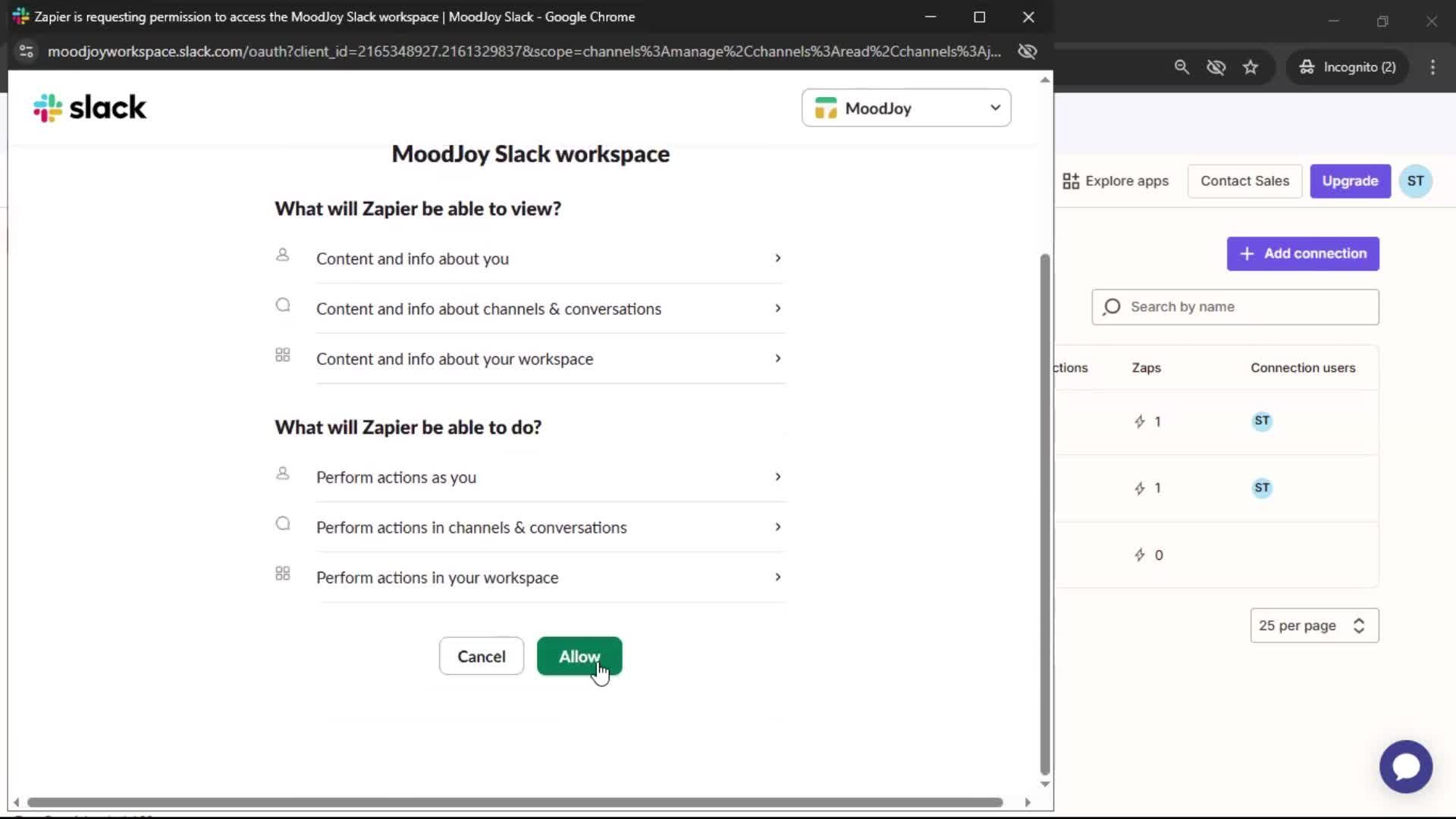
Task: Click the scroll-left arrow of popup horizontal scrollbar
Action: (x=16, y=802)
